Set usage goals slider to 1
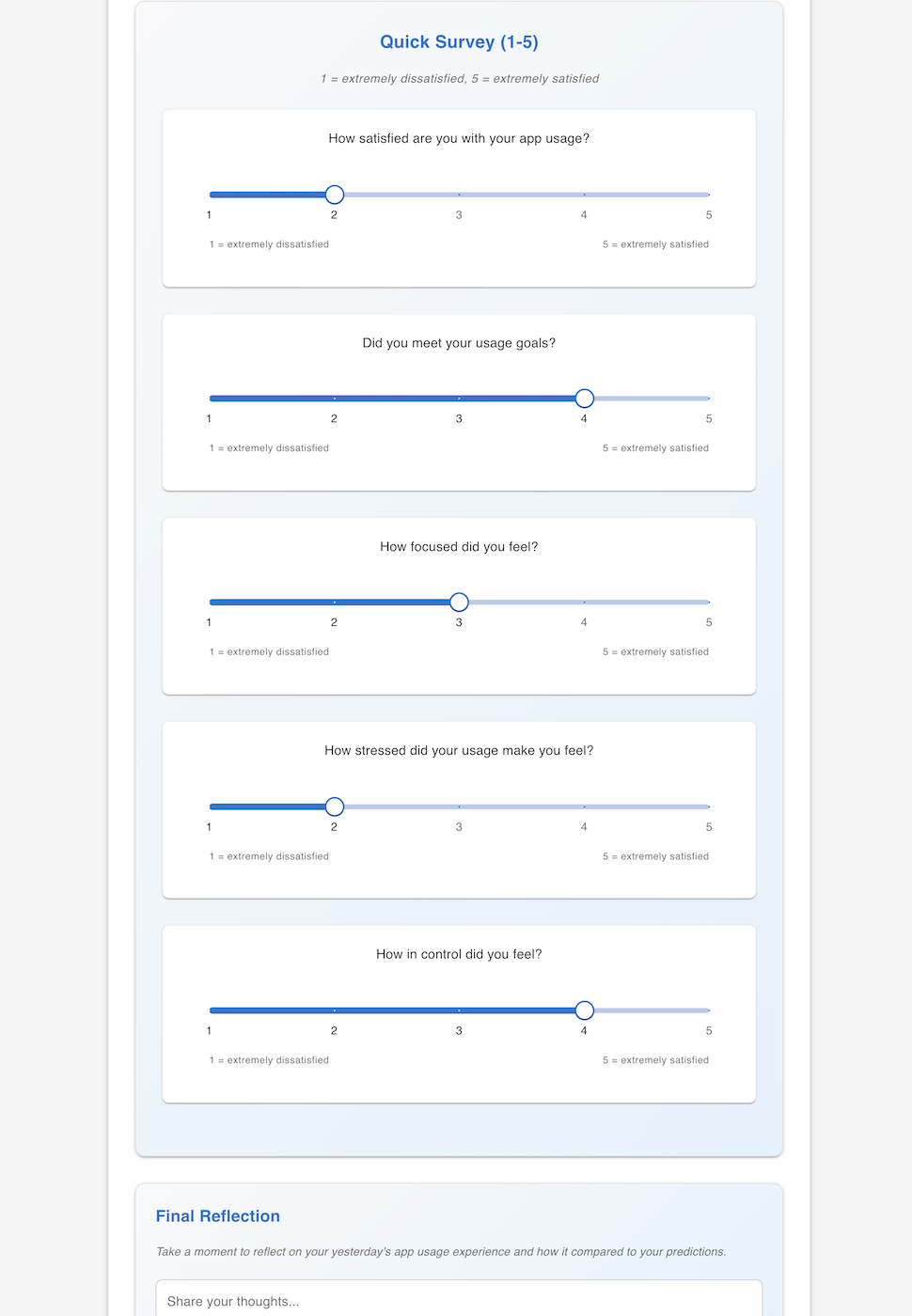The image size is (912, 1316). click(211, 399)
